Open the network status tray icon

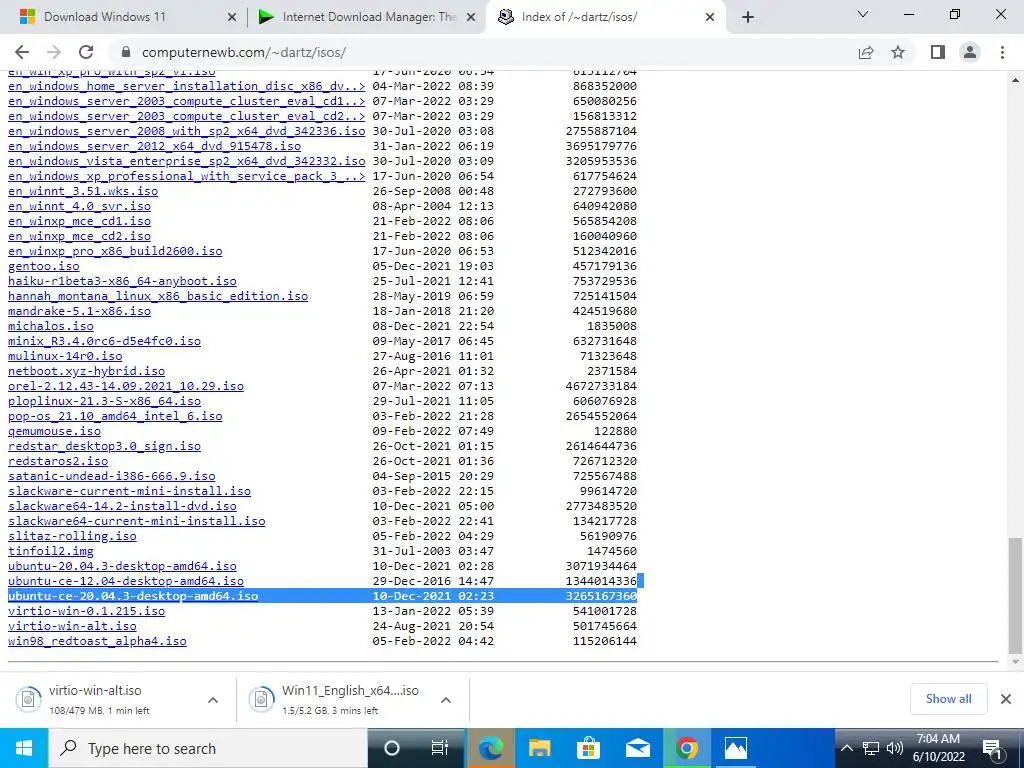(x=871, y=748)
